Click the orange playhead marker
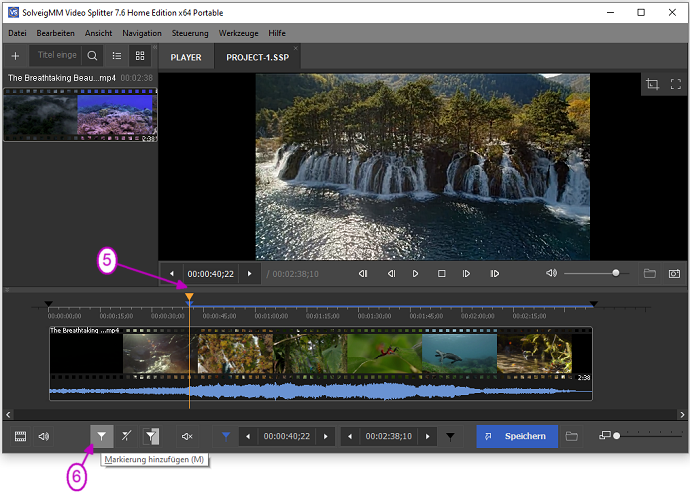The image size is (690, 501). pyautogui.click(x=189, y=297)
